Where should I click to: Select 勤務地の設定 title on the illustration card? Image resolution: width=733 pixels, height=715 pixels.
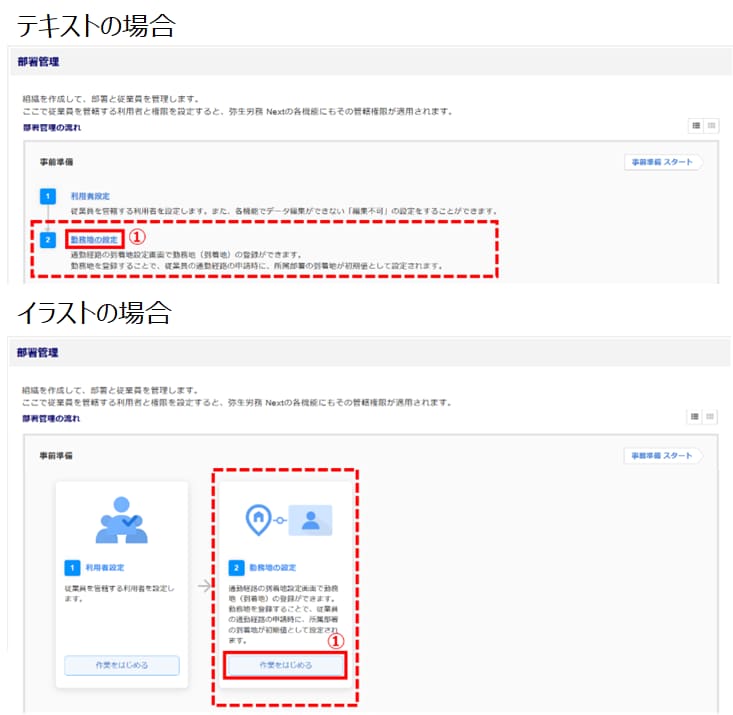tap(273, 566)
